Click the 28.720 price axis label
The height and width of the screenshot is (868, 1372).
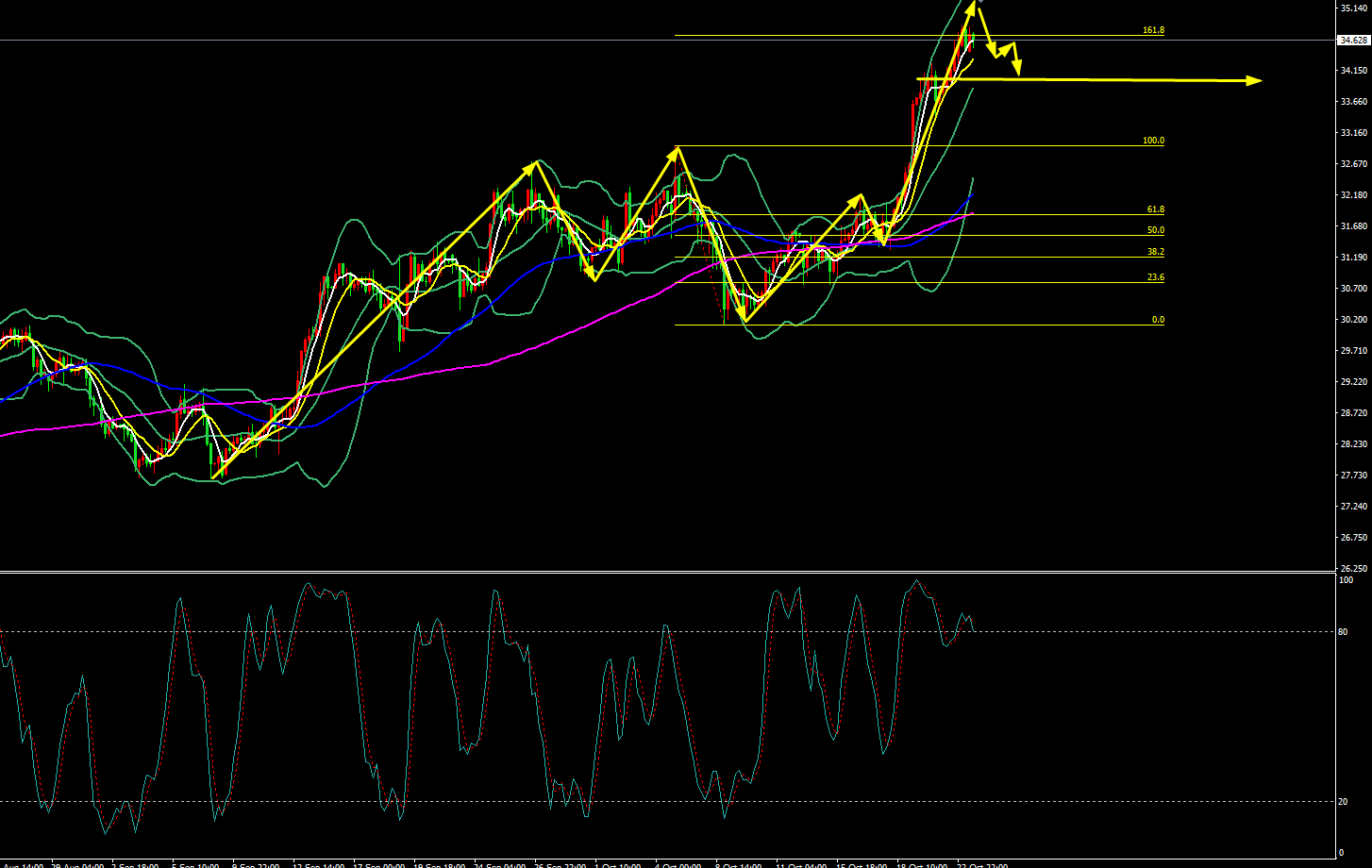point(1352,413)
